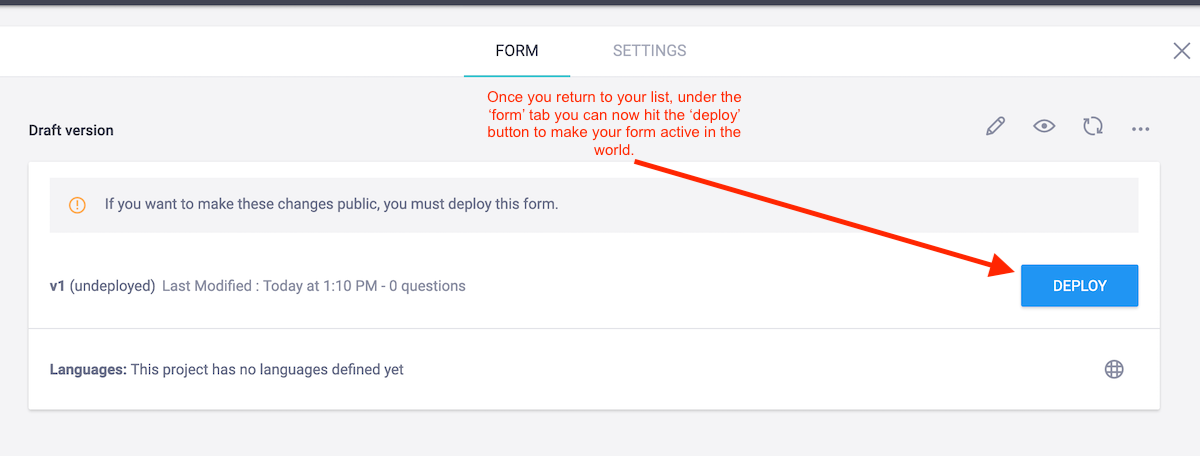Click the orange warning icon in banner
The height and width of the screenshot is (456, 1200).
click(x=77, y=205)
